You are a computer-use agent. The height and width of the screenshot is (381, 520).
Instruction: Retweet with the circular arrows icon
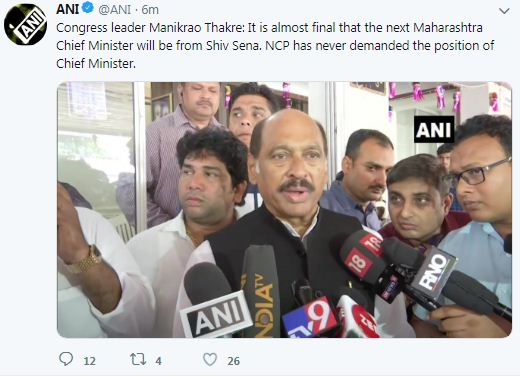[138, 359]
